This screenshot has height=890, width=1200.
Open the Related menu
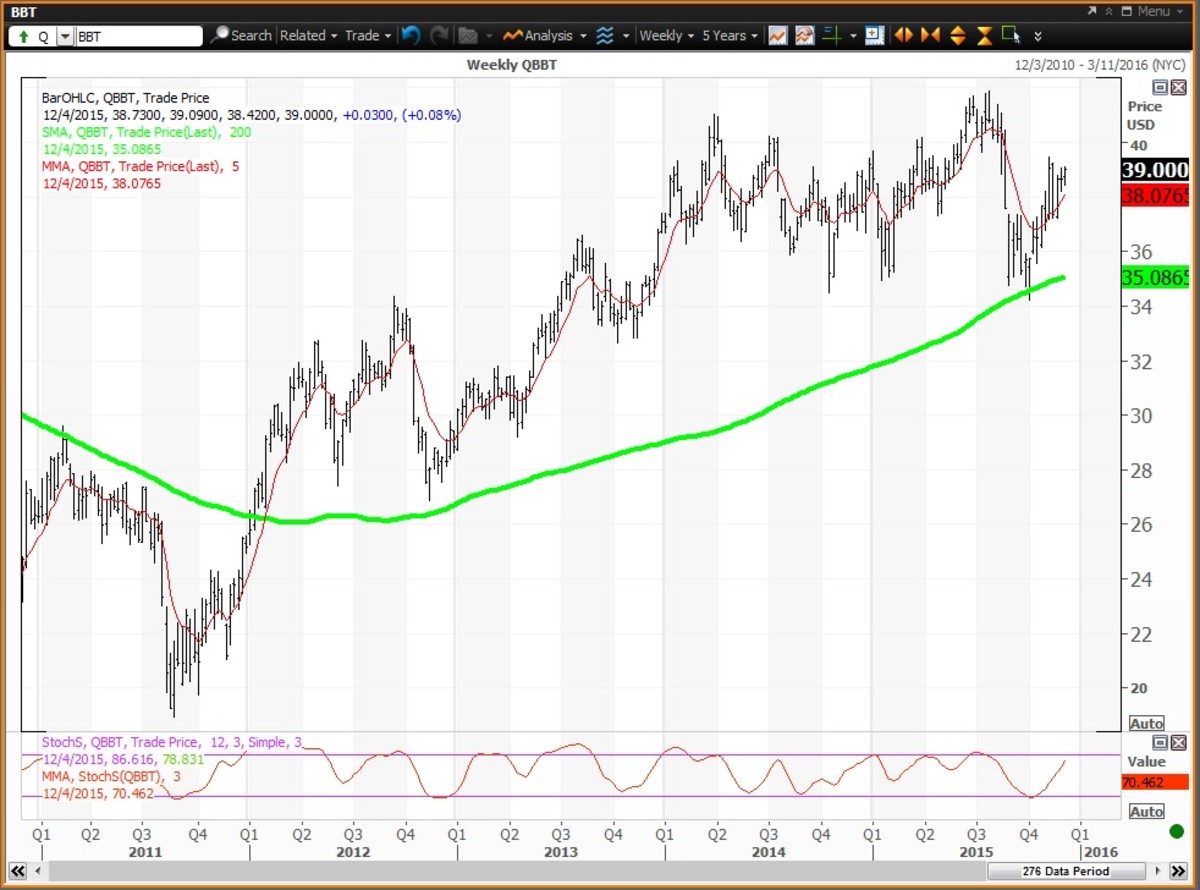point(308,35)
